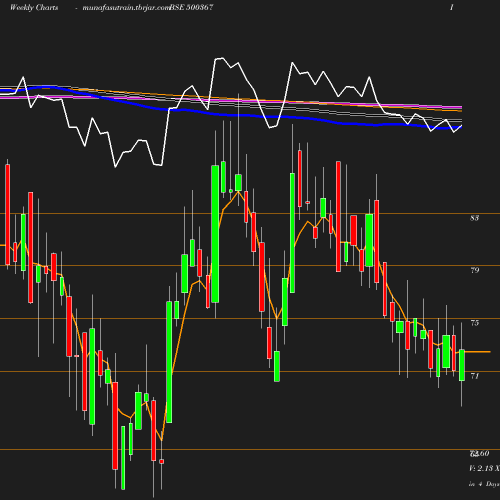This screenshot has width=500, height=500.
Task: Click the overlapping price label ending '.60'
Action: click(479, 453)
